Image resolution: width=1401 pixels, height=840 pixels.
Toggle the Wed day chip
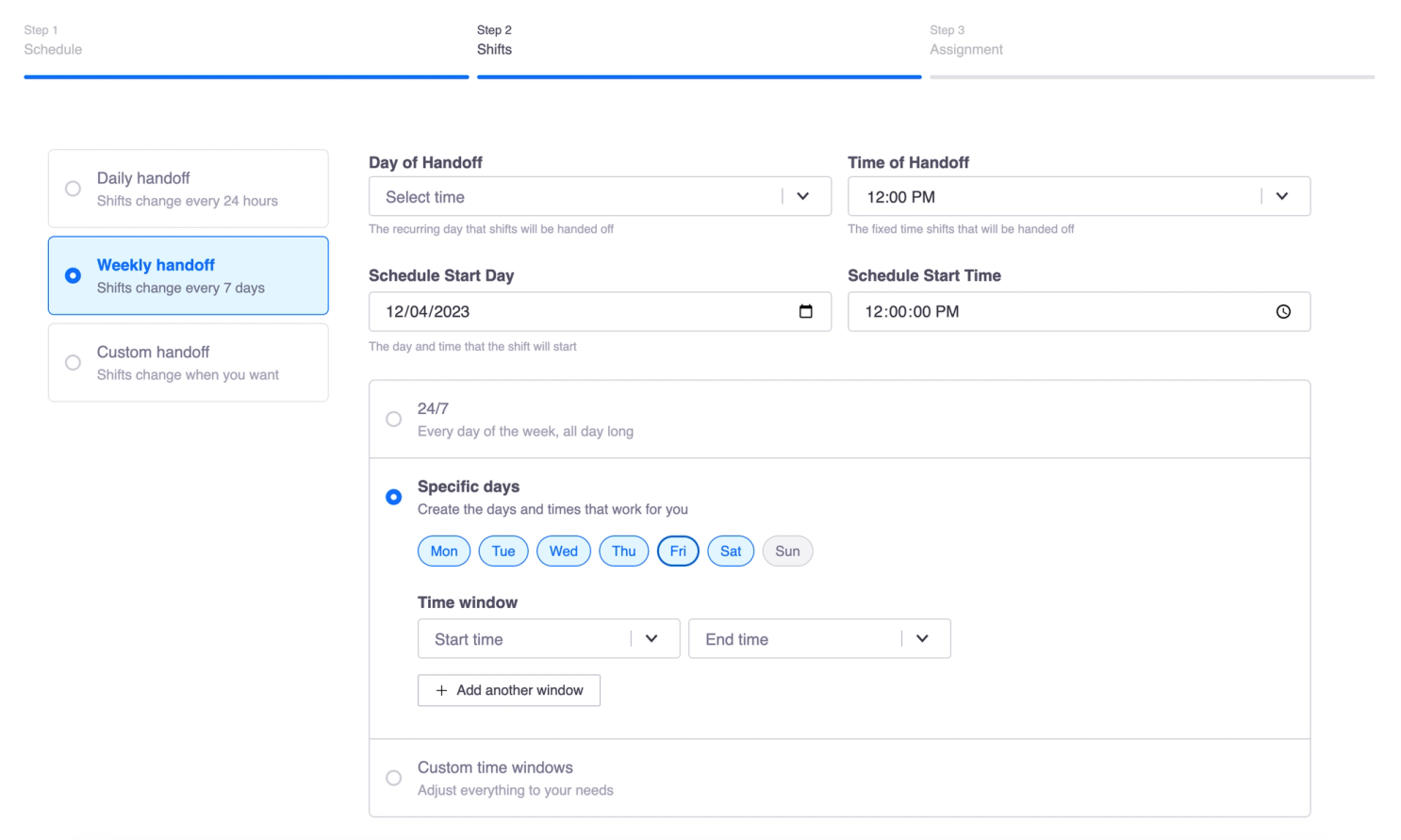tap(564, 552)
